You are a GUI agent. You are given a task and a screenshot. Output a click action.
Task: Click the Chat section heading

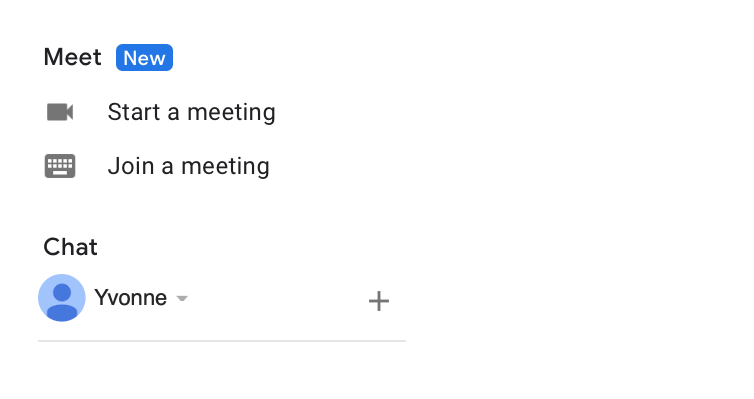[71, 247]
